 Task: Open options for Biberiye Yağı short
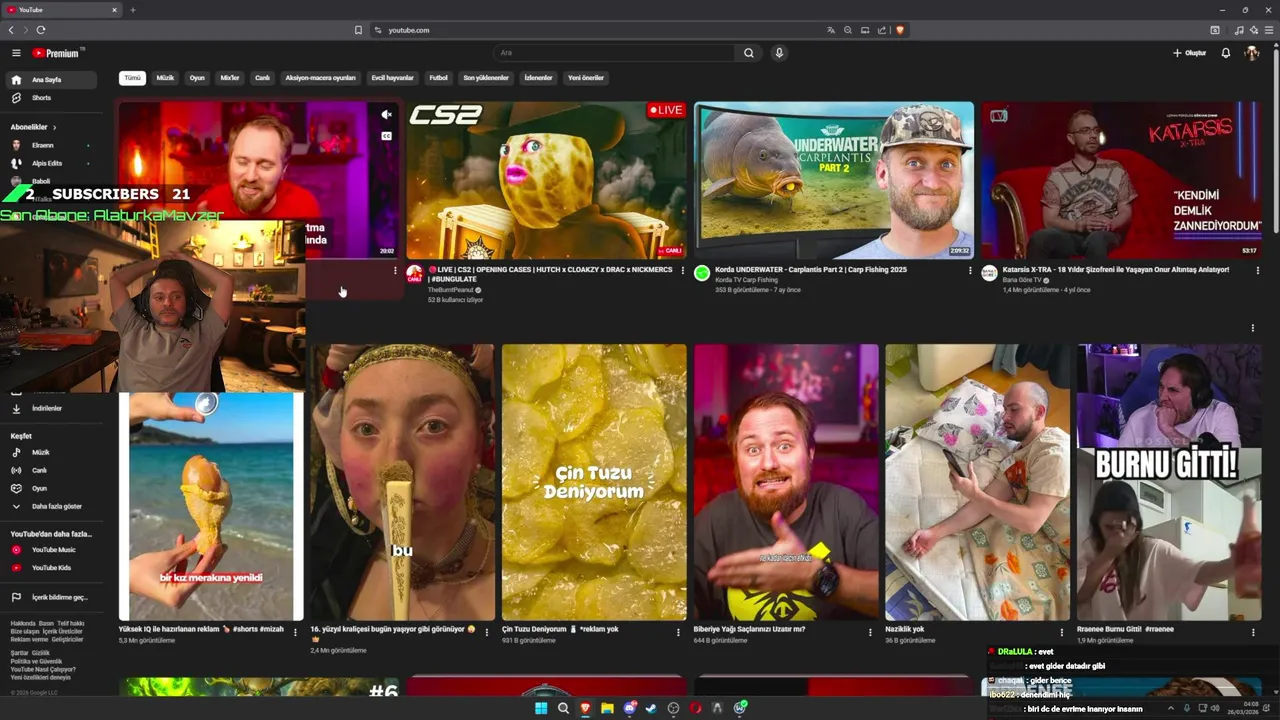point(870,632)
